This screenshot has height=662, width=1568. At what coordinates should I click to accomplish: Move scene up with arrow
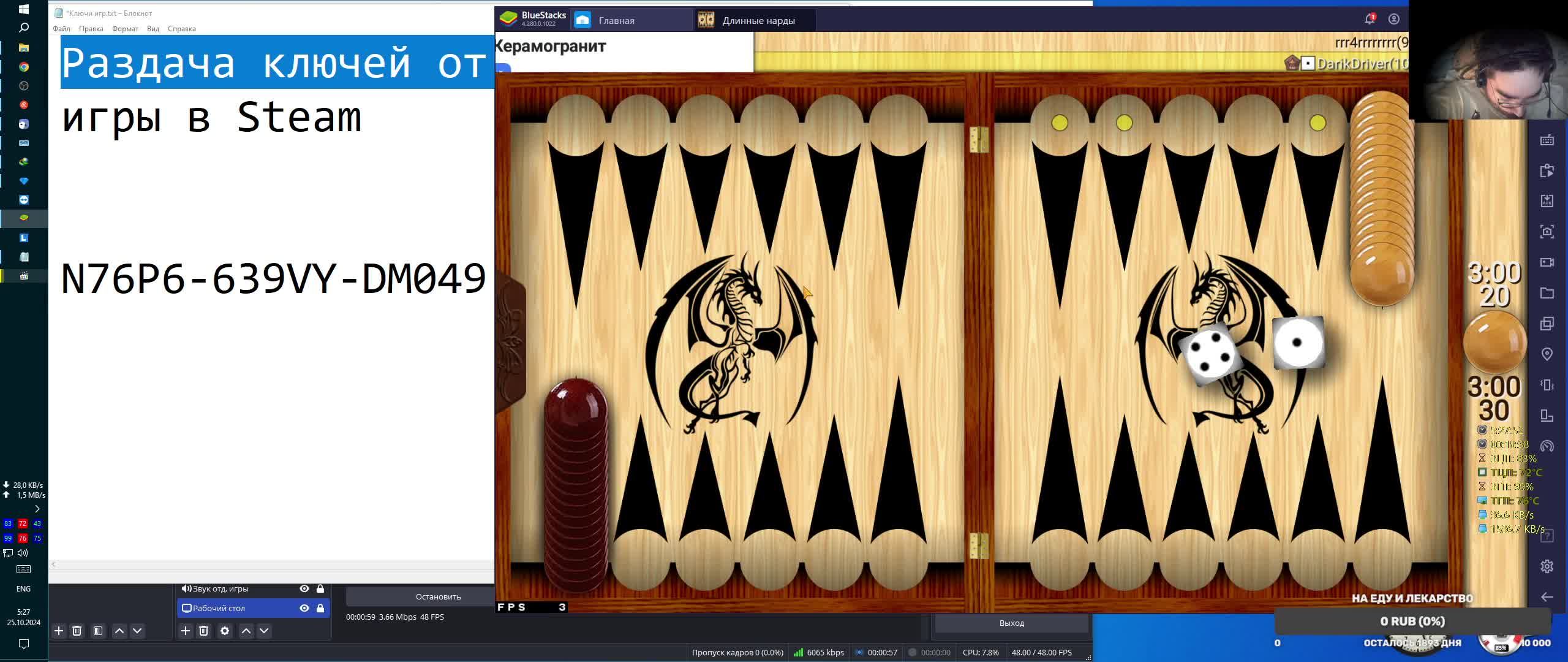pos(119,631)
